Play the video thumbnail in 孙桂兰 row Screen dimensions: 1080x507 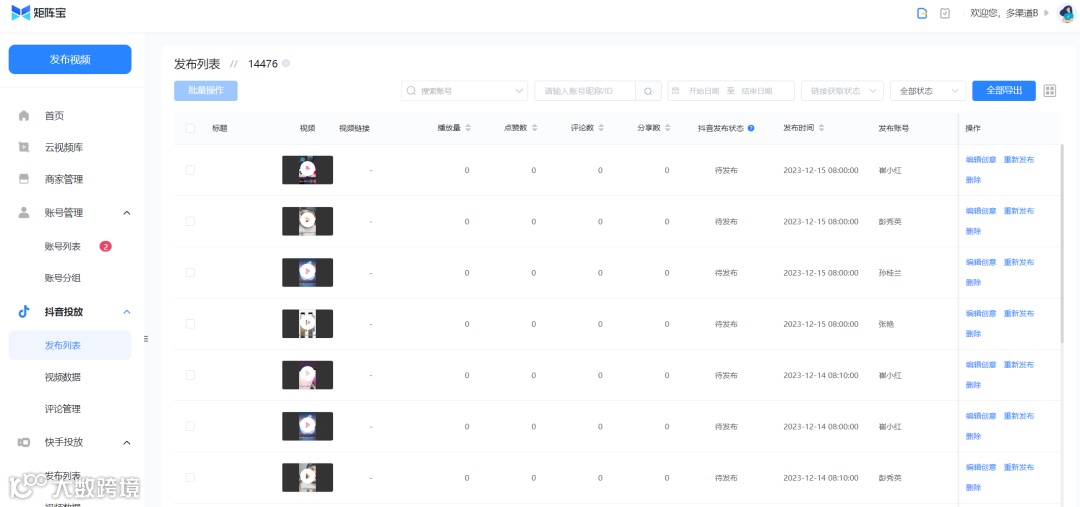point(307,272)
